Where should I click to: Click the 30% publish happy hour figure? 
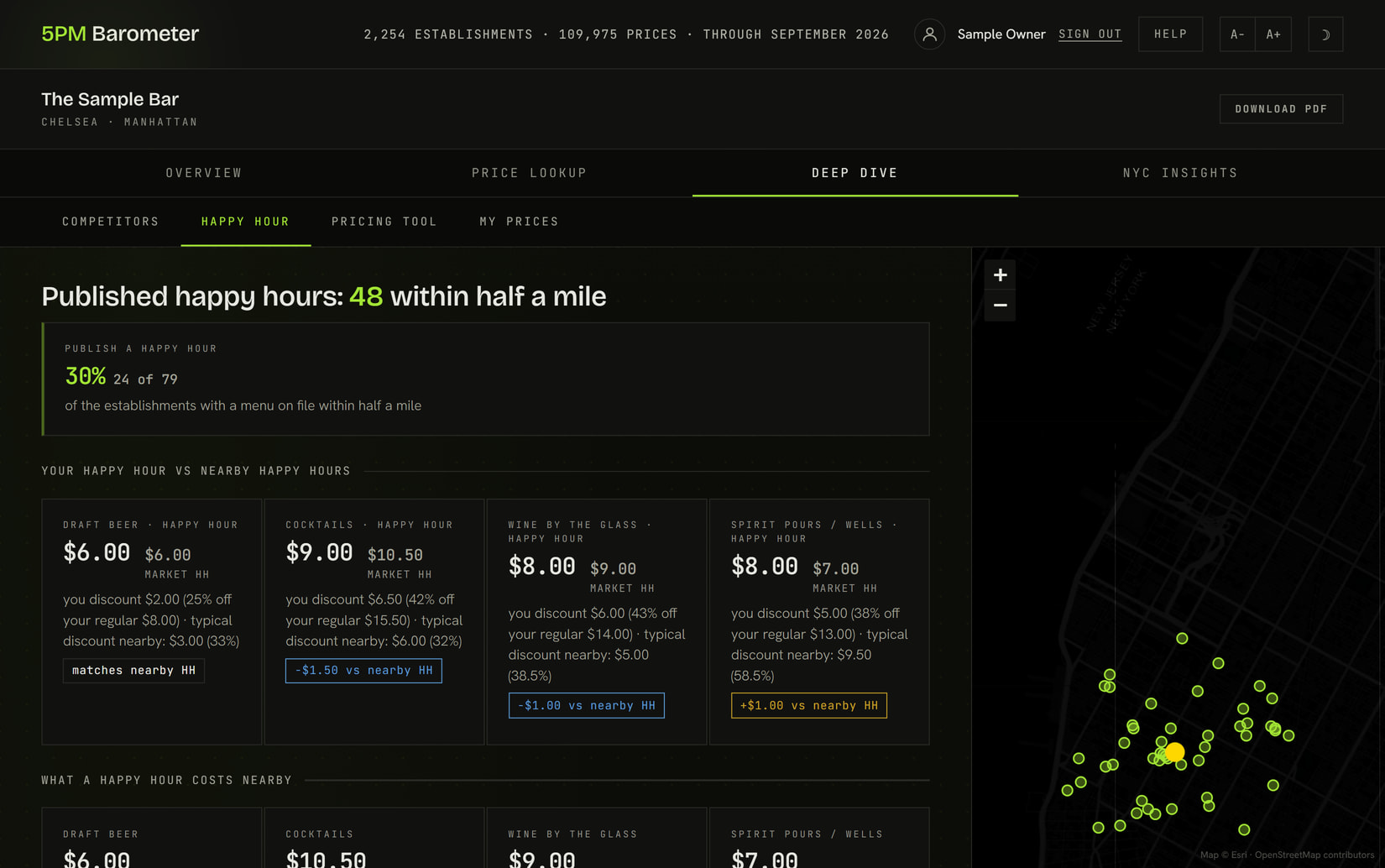86,376
